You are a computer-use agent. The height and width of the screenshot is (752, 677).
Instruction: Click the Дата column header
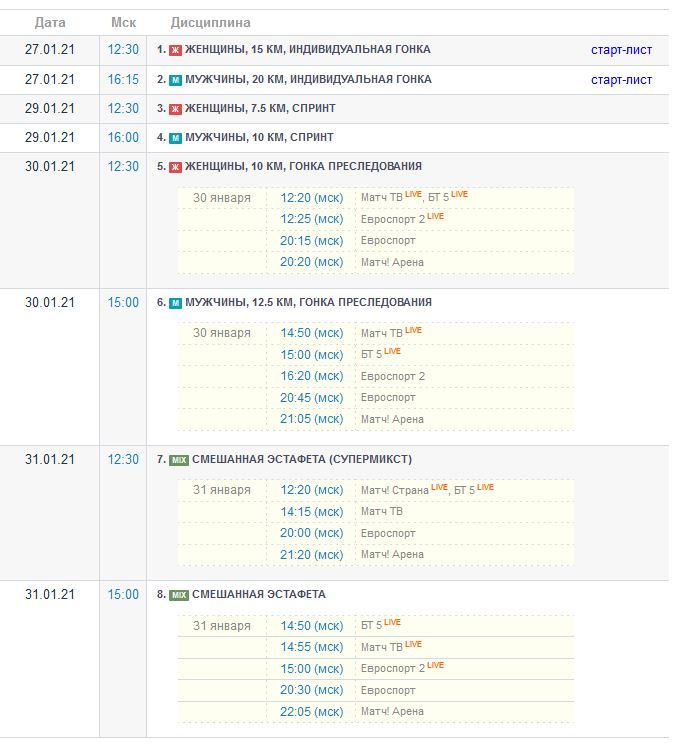pos(50,22)
